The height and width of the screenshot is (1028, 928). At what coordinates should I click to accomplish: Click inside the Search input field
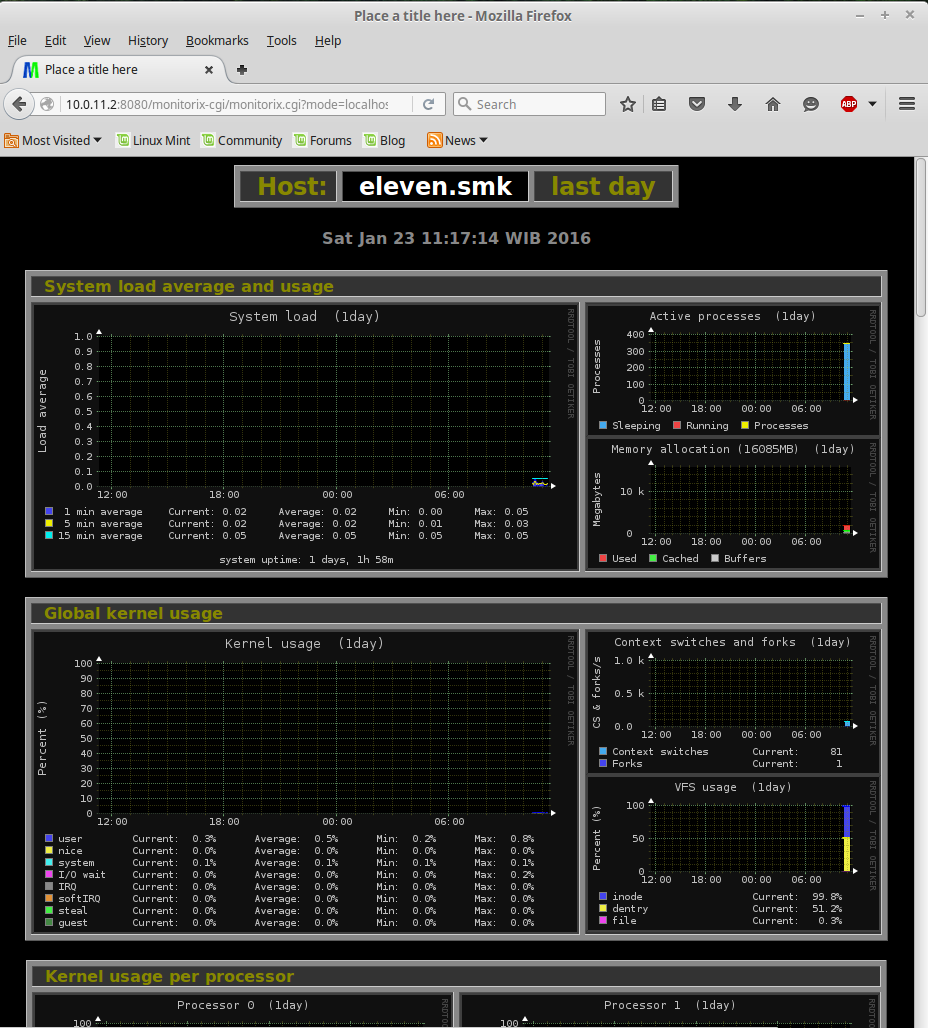[x=529, y=104]
